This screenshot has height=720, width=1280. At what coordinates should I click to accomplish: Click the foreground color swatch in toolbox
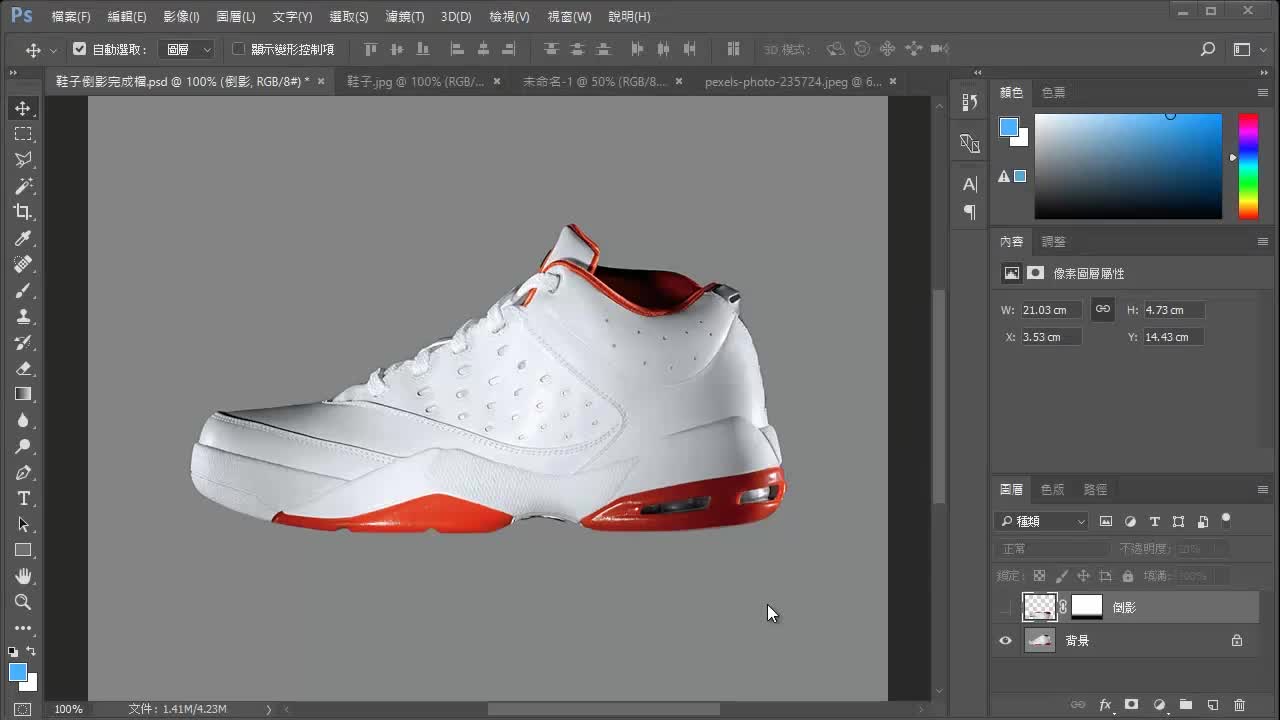click(x=18, y=672)
